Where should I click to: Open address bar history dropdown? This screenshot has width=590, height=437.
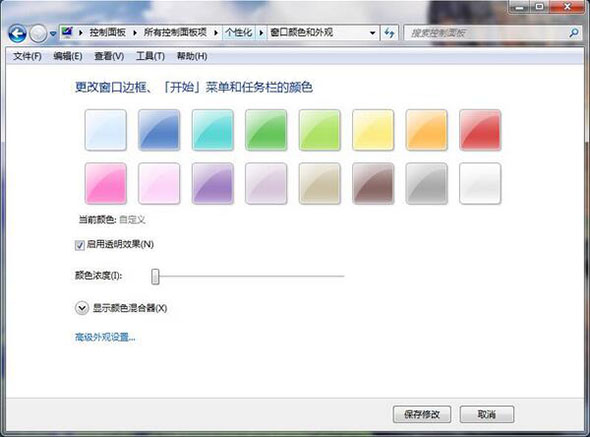tap(372, 33)
